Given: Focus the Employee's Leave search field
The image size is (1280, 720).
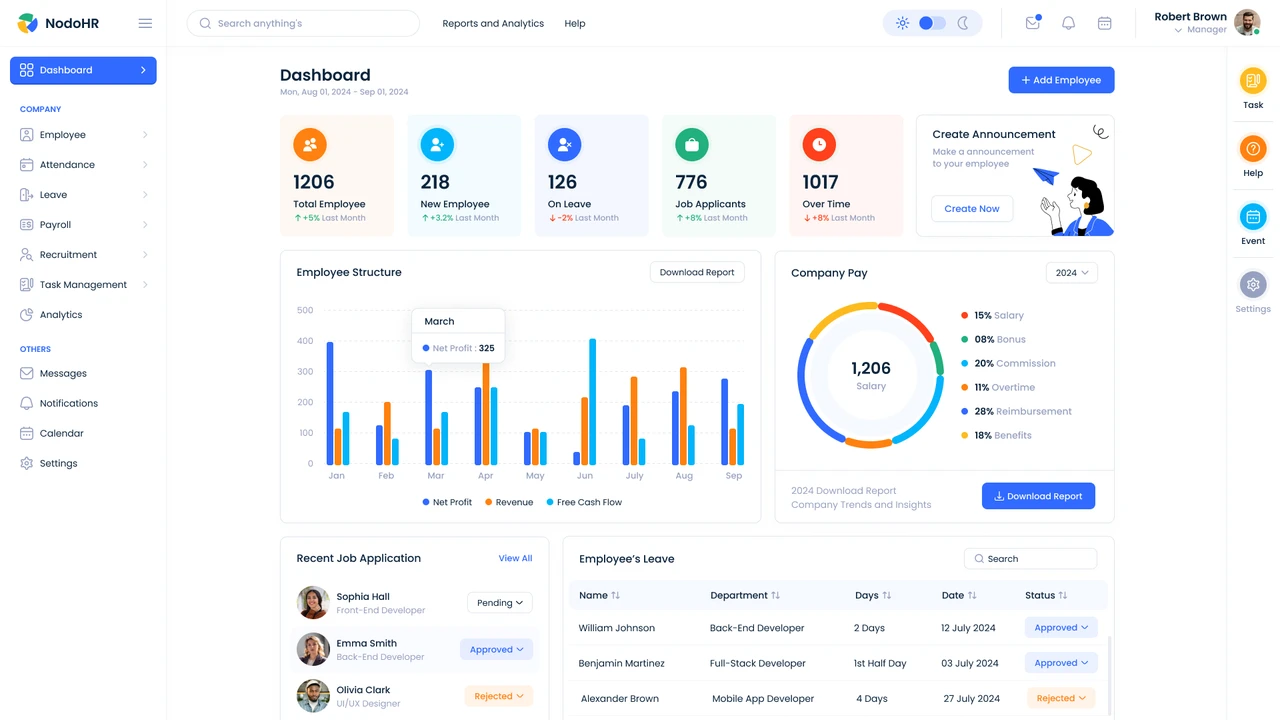Looking at the screenshot, I should (x=1030, y=559).
